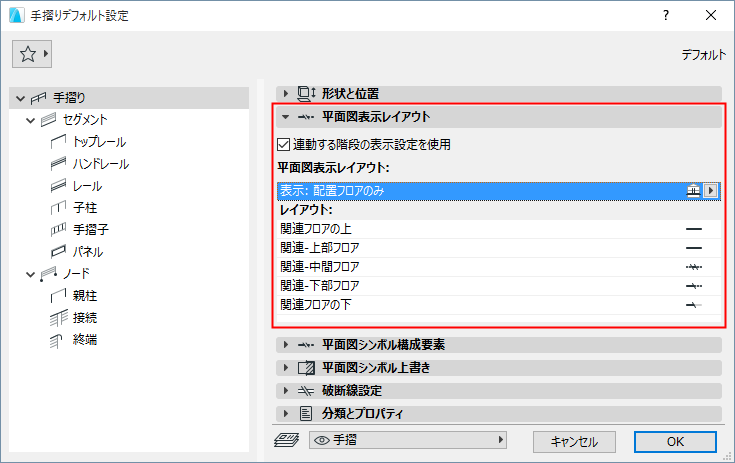The height and width of the screenshot is (463, 735).
Task: Select the 関連-上部フロア layout row
Action: point(499,248)
